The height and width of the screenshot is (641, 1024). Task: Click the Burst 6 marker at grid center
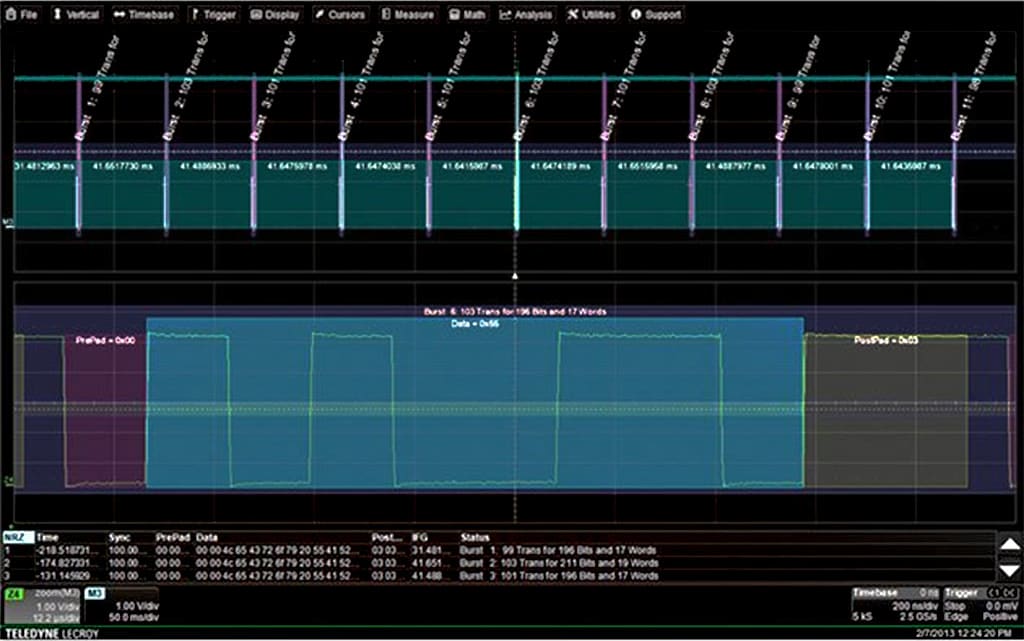(517, 153)
